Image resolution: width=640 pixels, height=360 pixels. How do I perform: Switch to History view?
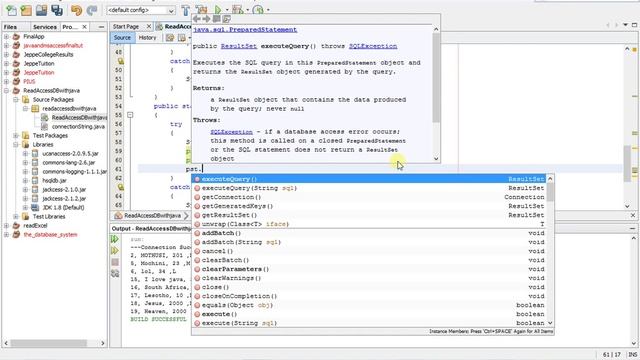coord(147,38)
